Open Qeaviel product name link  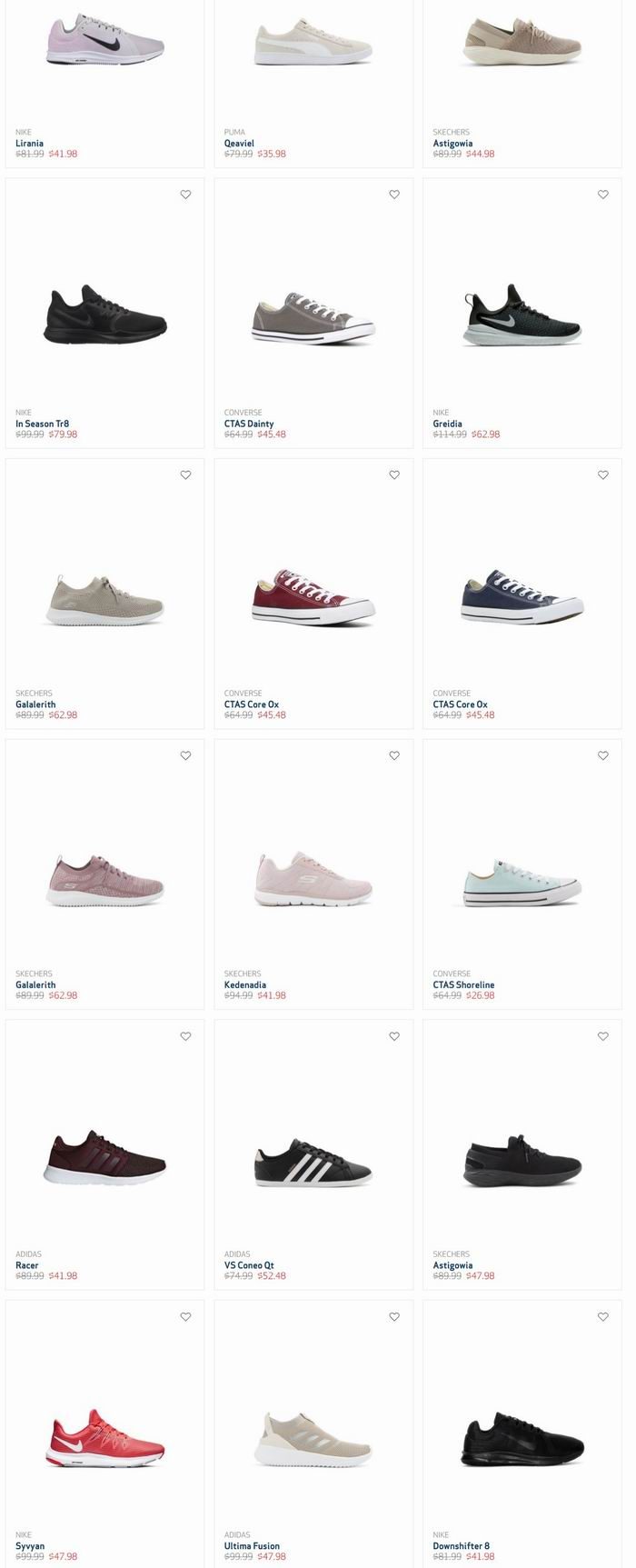pyautogui.click(x=239, y=144)
